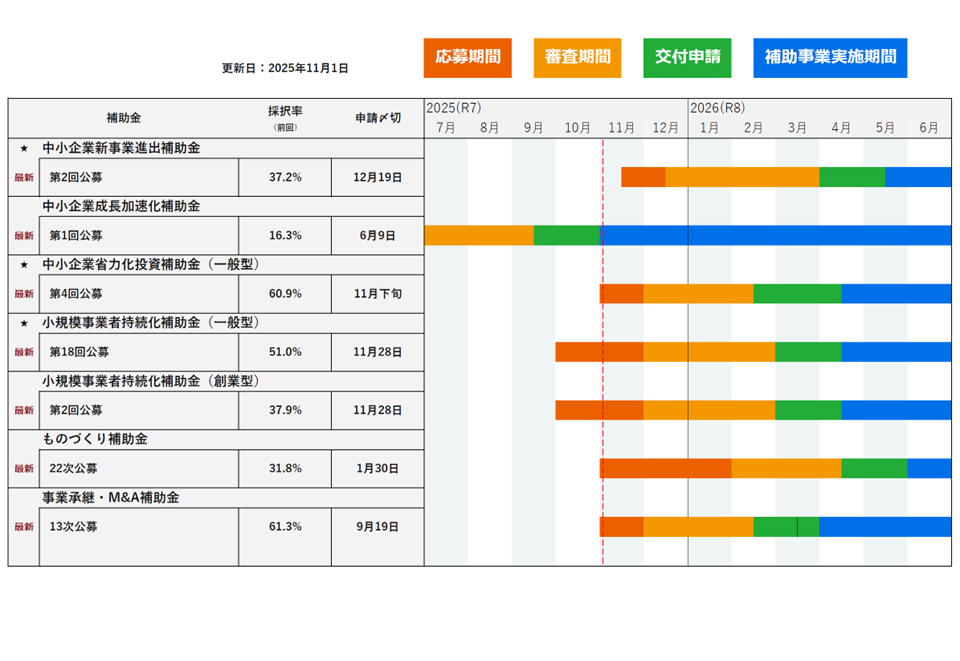Click the dark orange application bar for ものづくり補助金
The image size is (960, 661).
point(665,468)
